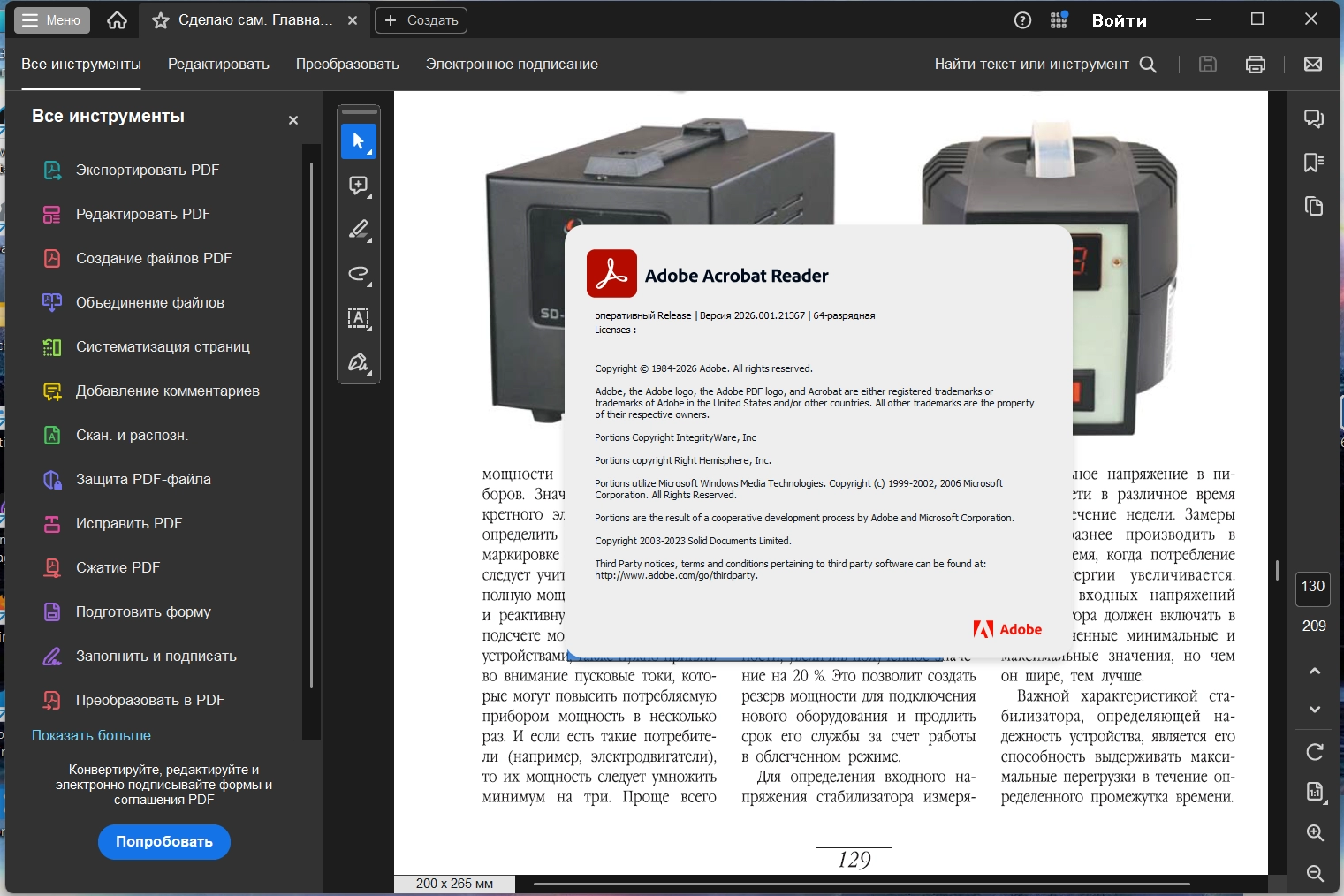This screenshot has height=896, width=1344.
Task: Click the page number 130 field
Action: coord(1312,587)
